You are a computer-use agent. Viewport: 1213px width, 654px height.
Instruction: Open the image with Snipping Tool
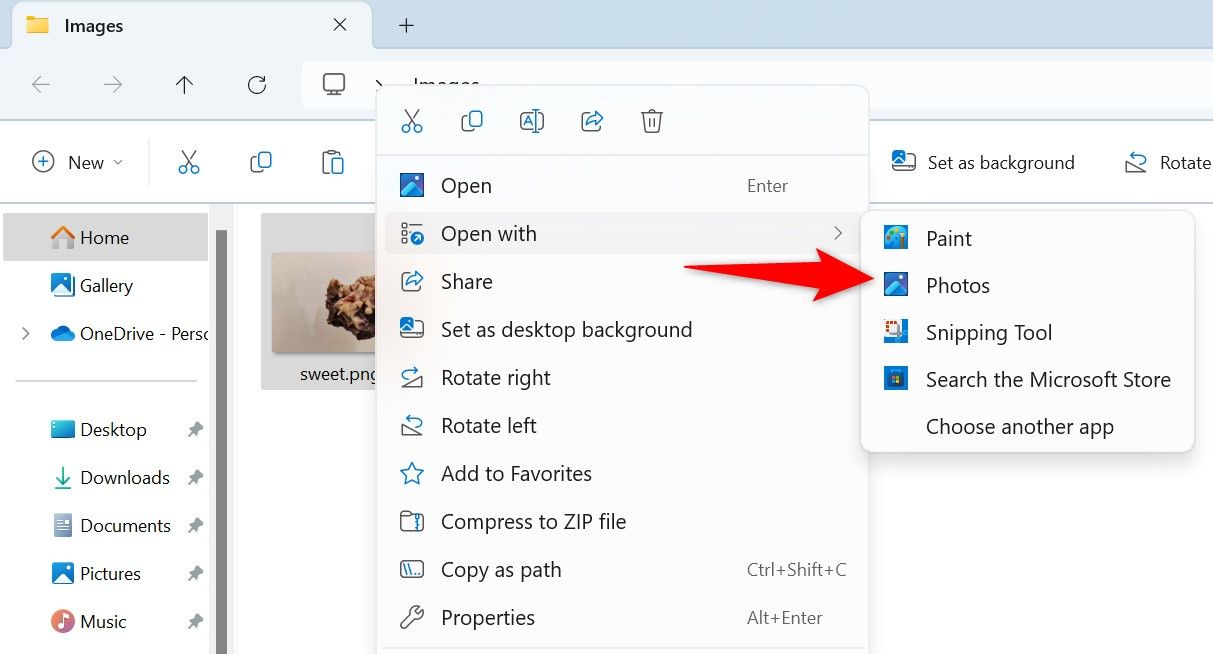pos(1028,332)
